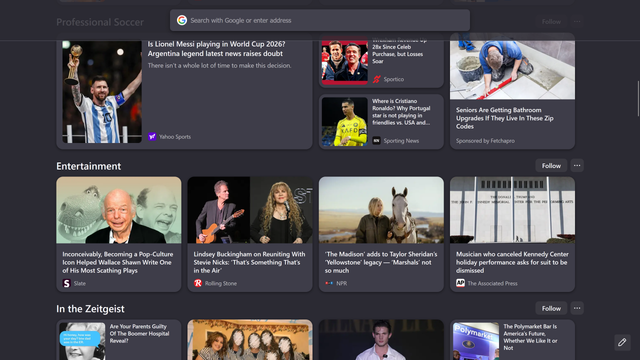Image resolution: width=640 pixels, height=360 pixels.
Task: Click the Rolling Stone source icon
Action: 198,283
